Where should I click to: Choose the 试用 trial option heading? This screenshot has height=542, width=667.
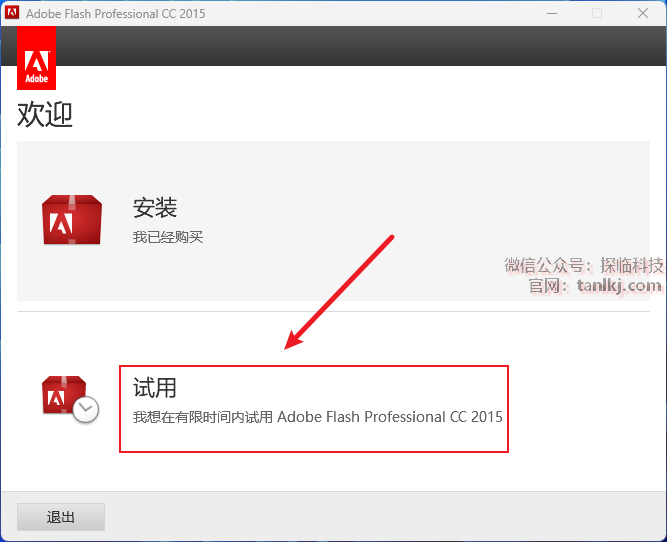point(154,387)
